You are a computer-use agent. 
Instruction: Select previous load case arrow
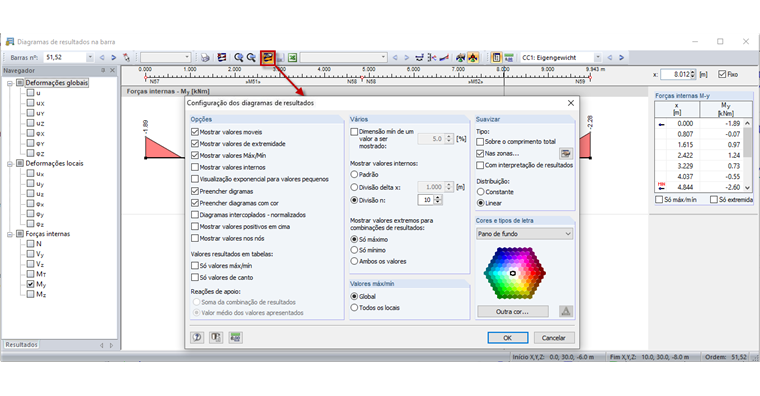610,58
